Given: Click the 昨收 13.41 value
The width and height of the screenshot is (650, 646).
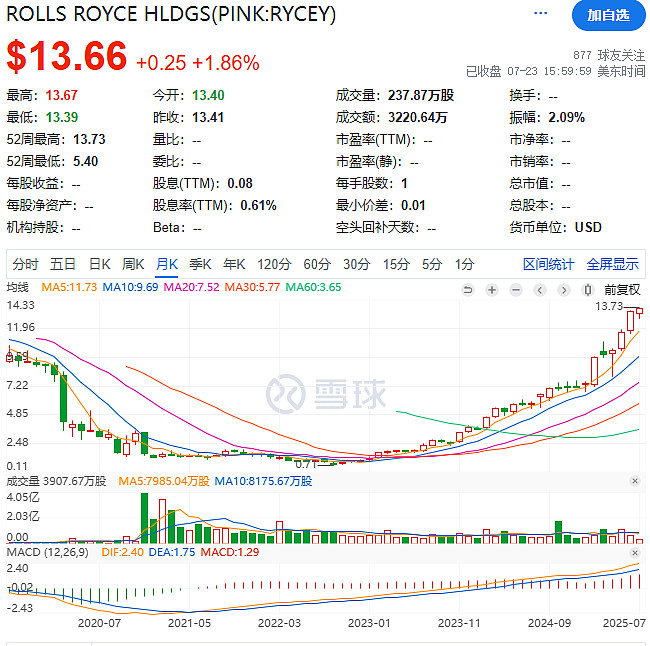Looking at the screenshot, I should pos(208,117).
